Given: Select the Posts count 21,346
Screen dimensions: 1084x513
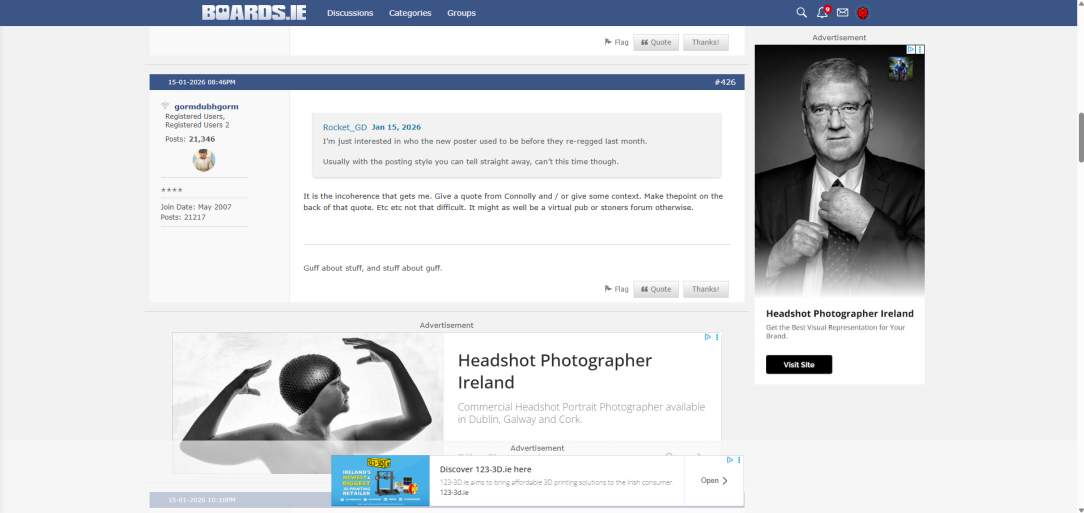Looking at the screenshot, I should tap(190, 139).
